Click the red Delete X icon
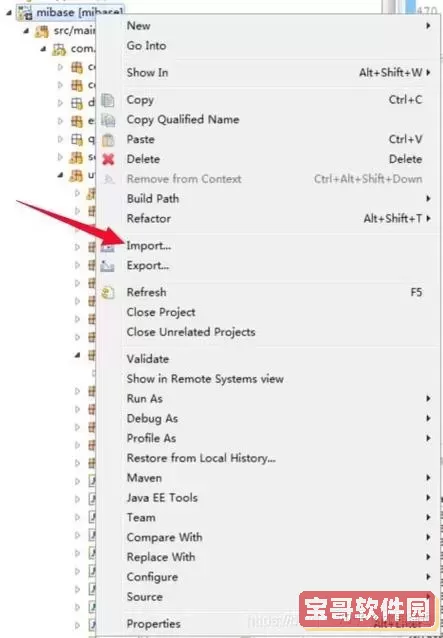443x638 pixels. pos(108,160)
